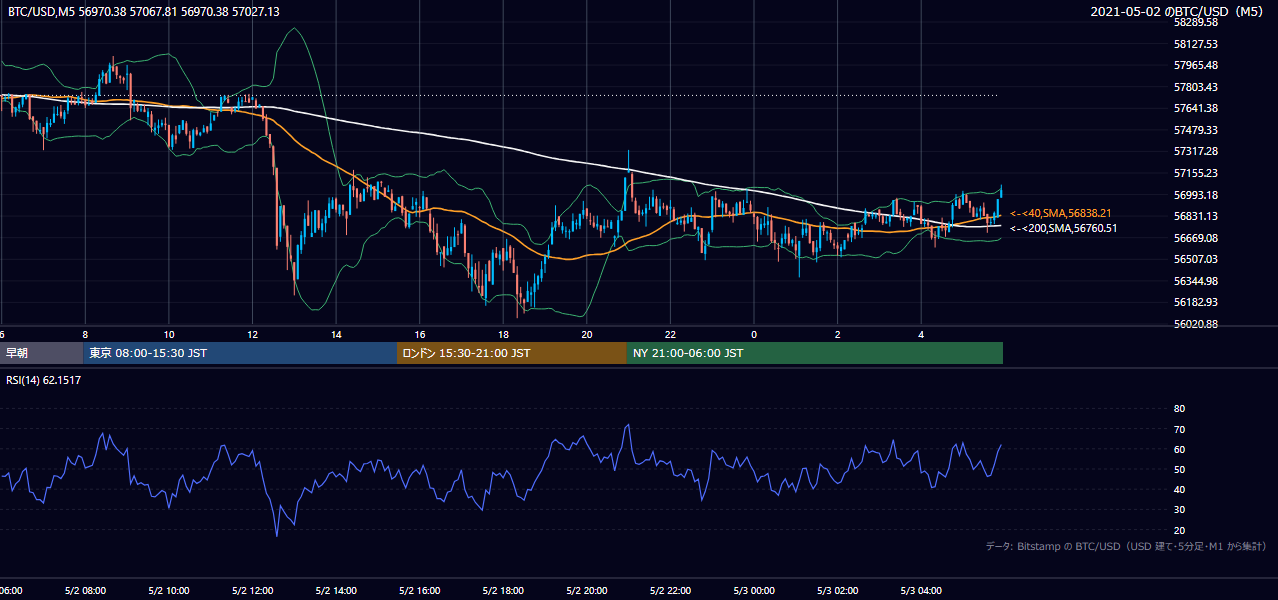Click the RSI axis value 60
The width and height of the screenshot is (1278, 600).
click(1179, 449)
